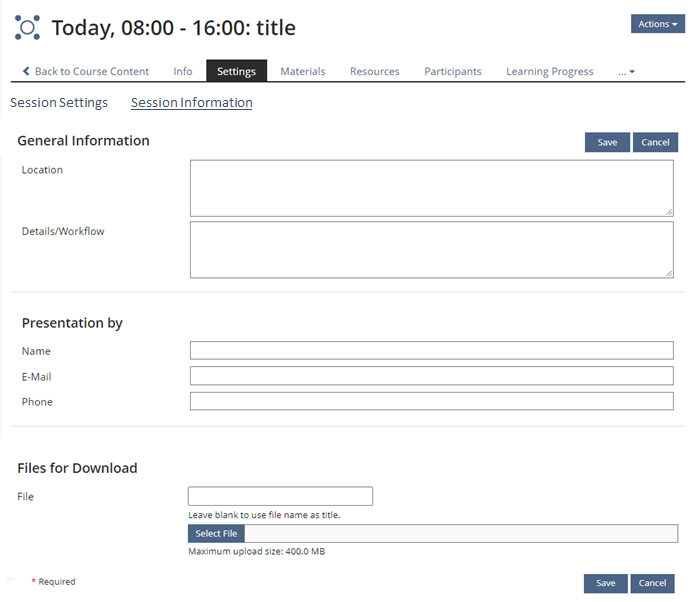The width and height of the screenshot is (694, 602).
Task: Click the bottom Save button
Action: coord(605,583)
